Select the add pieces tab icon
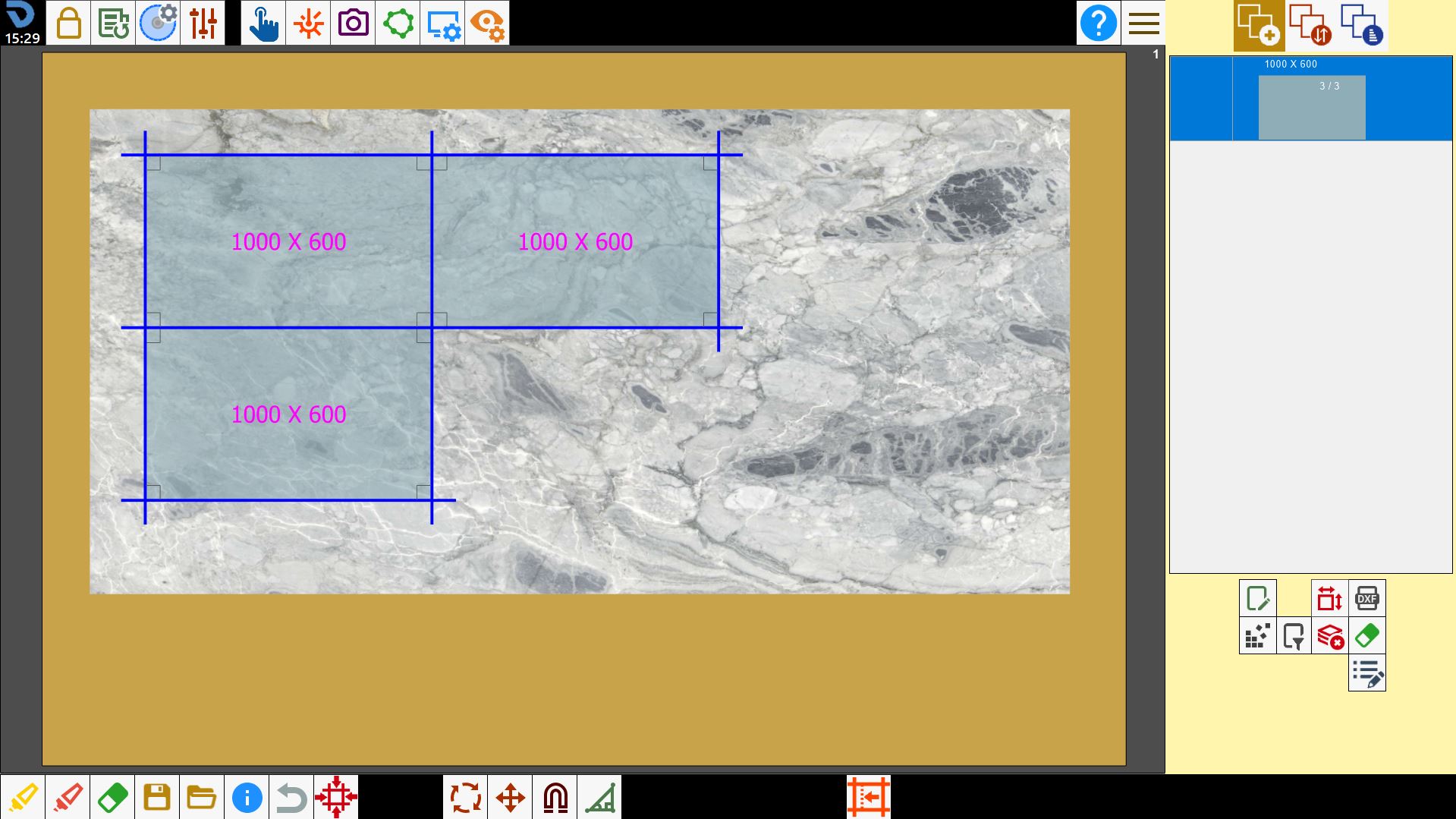This screenshot has height=819, width=1456. pos(1259,25)
